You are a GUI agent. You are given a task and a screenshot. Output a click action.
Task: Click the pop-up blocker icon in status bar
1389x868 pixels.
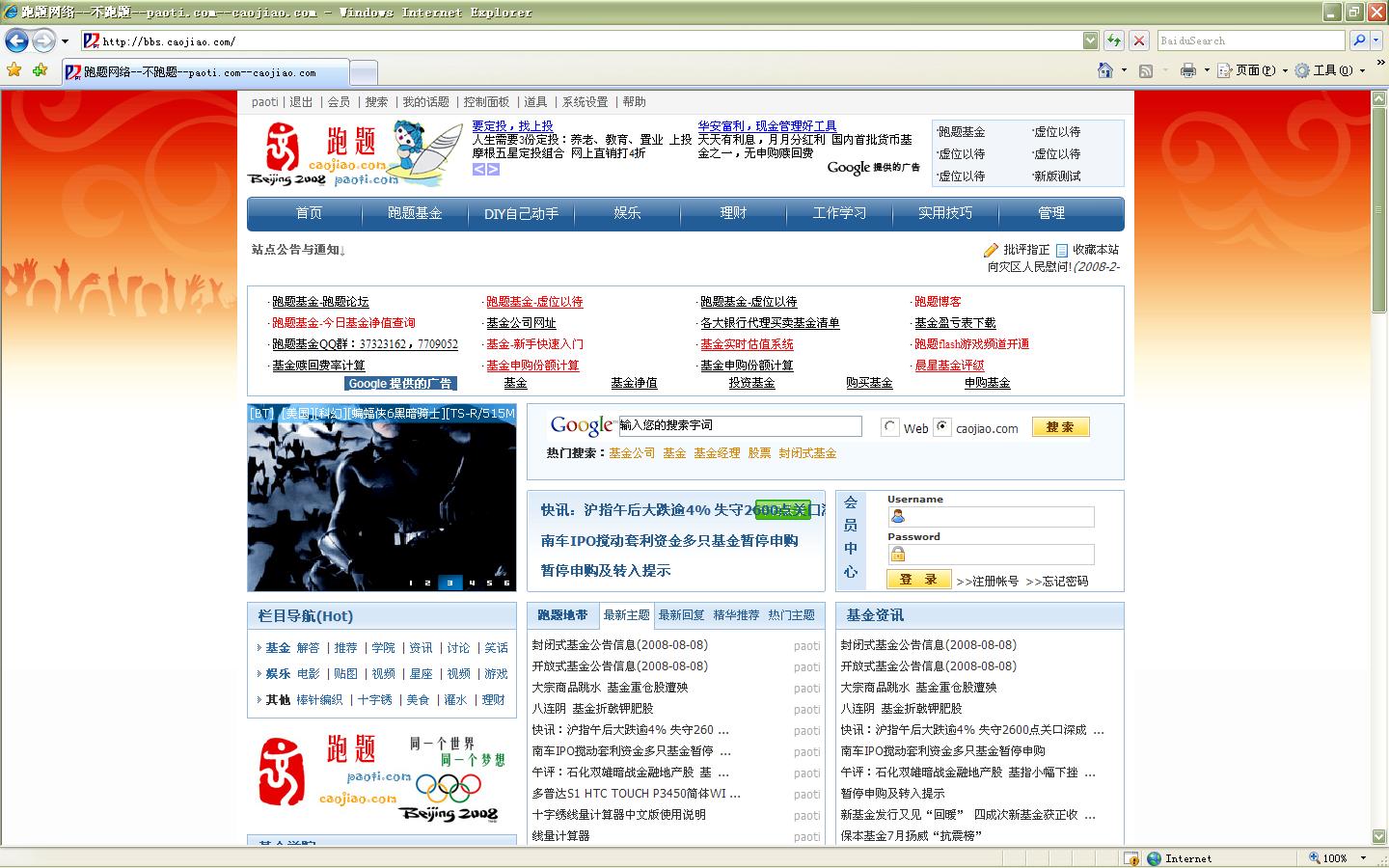coord(1131,858)
